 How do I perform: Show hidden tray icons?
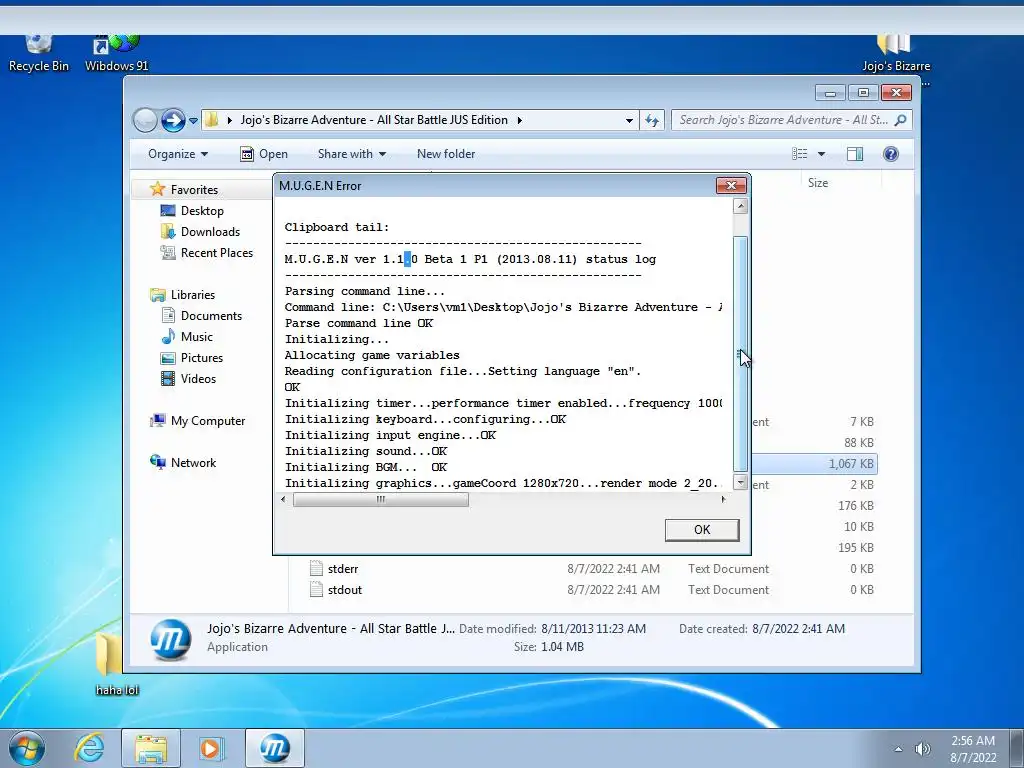tap(899, 749)
